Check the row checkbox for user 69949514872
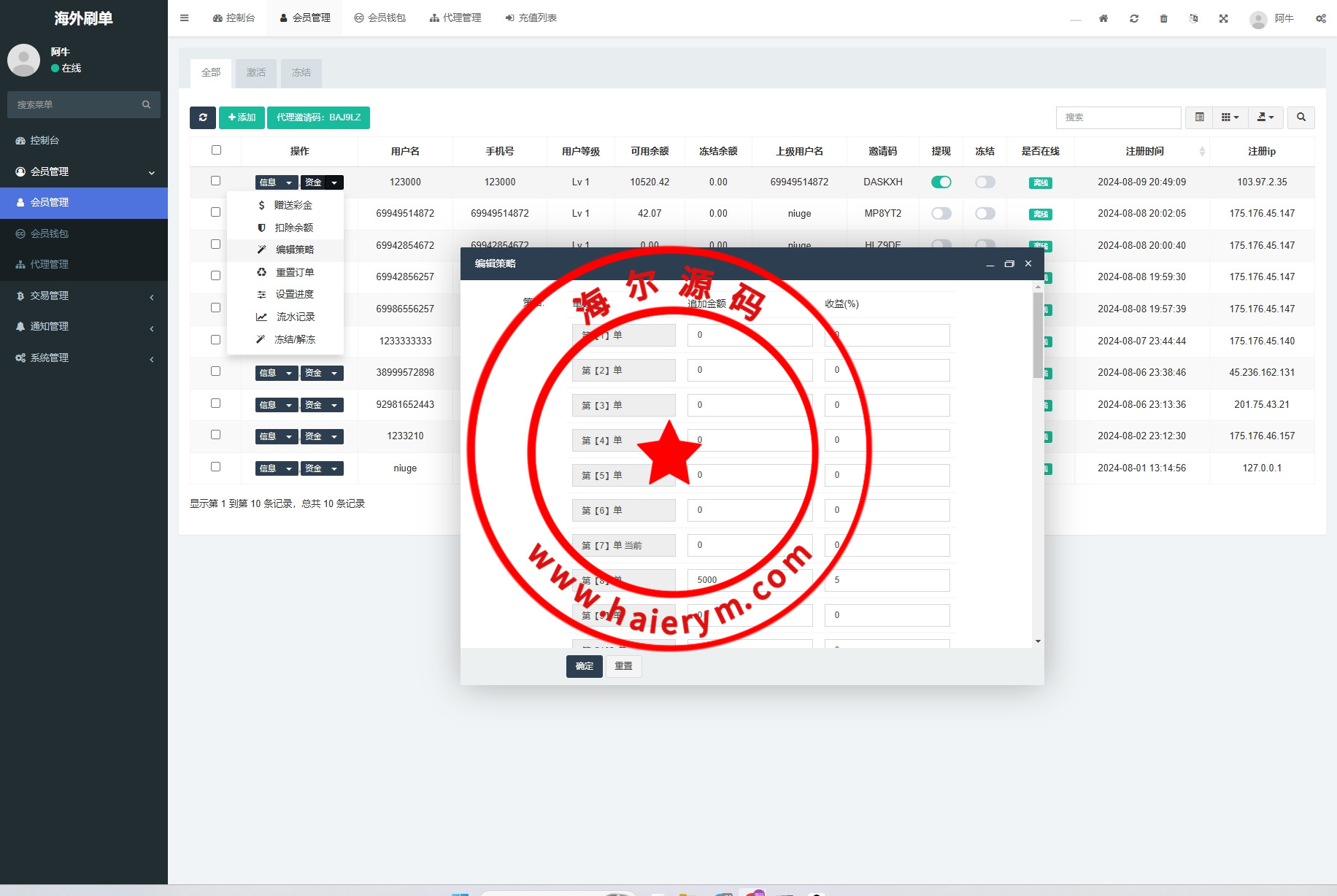Image resolution: width=1337 pixels, height=896 pixels. point(215,212)
